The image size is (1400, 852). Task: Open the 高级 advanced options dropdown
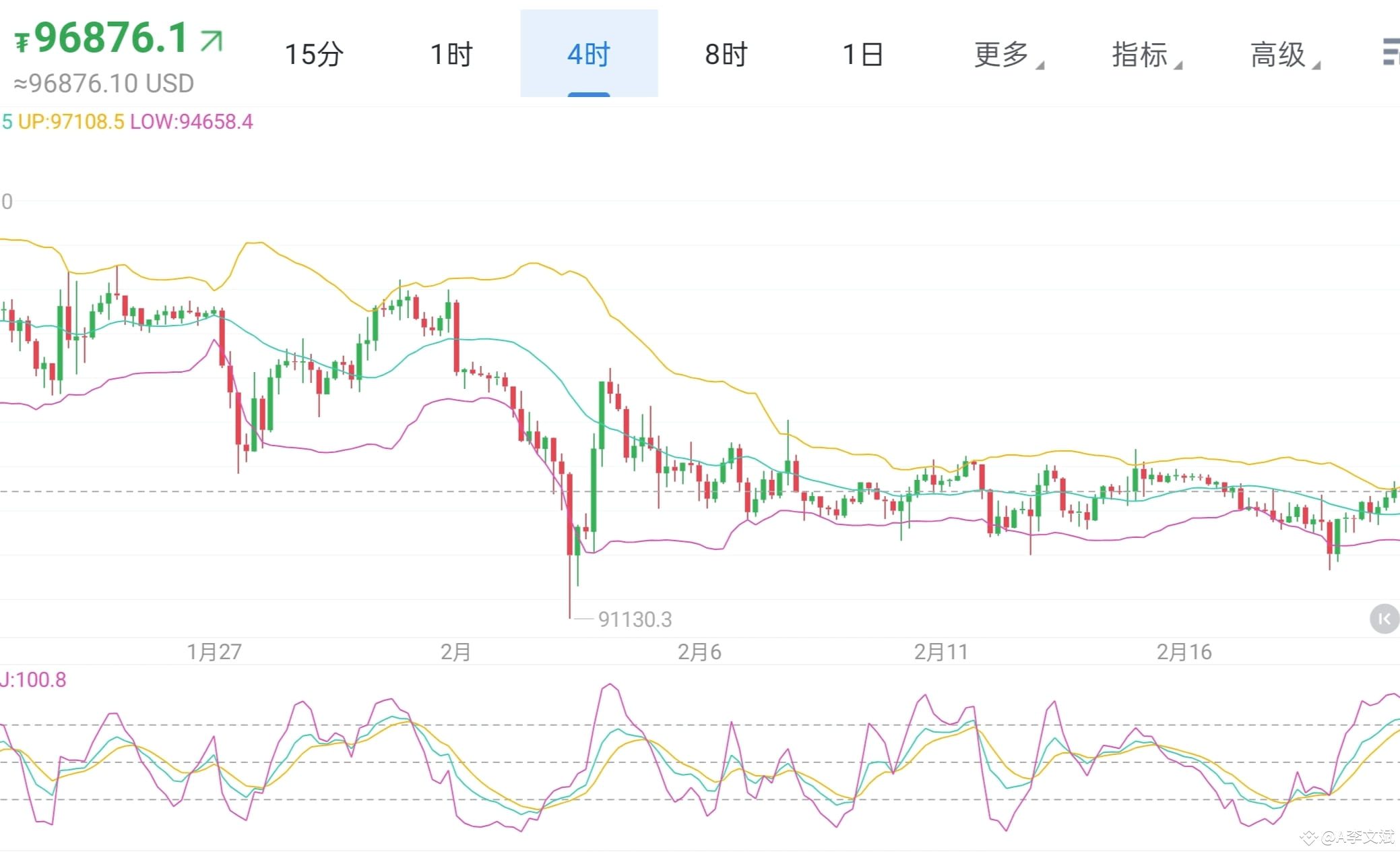[x=1285, y=54]
